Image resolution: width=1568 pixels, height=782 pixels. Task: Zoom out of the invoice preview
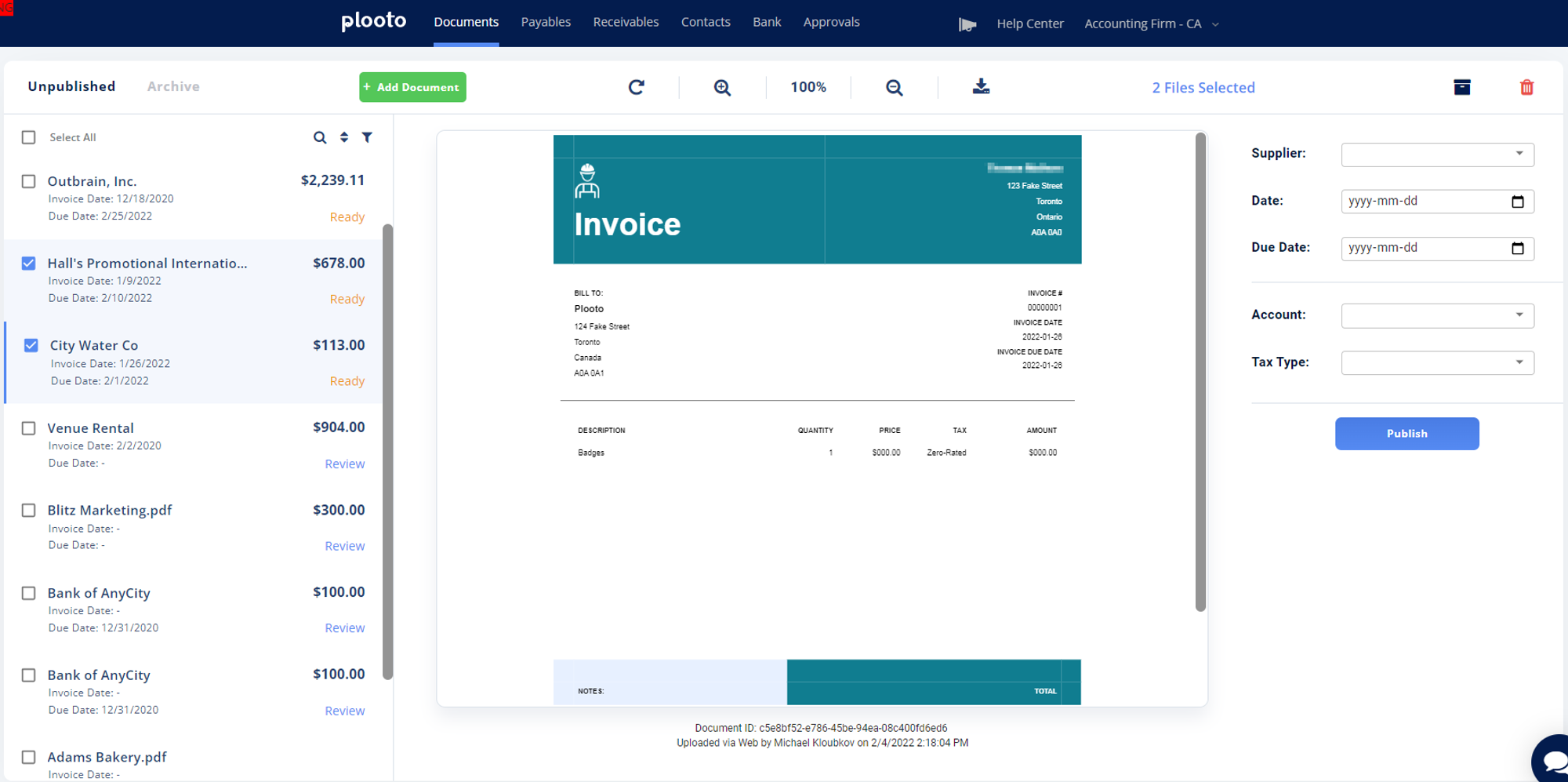(x=894, y=87)
